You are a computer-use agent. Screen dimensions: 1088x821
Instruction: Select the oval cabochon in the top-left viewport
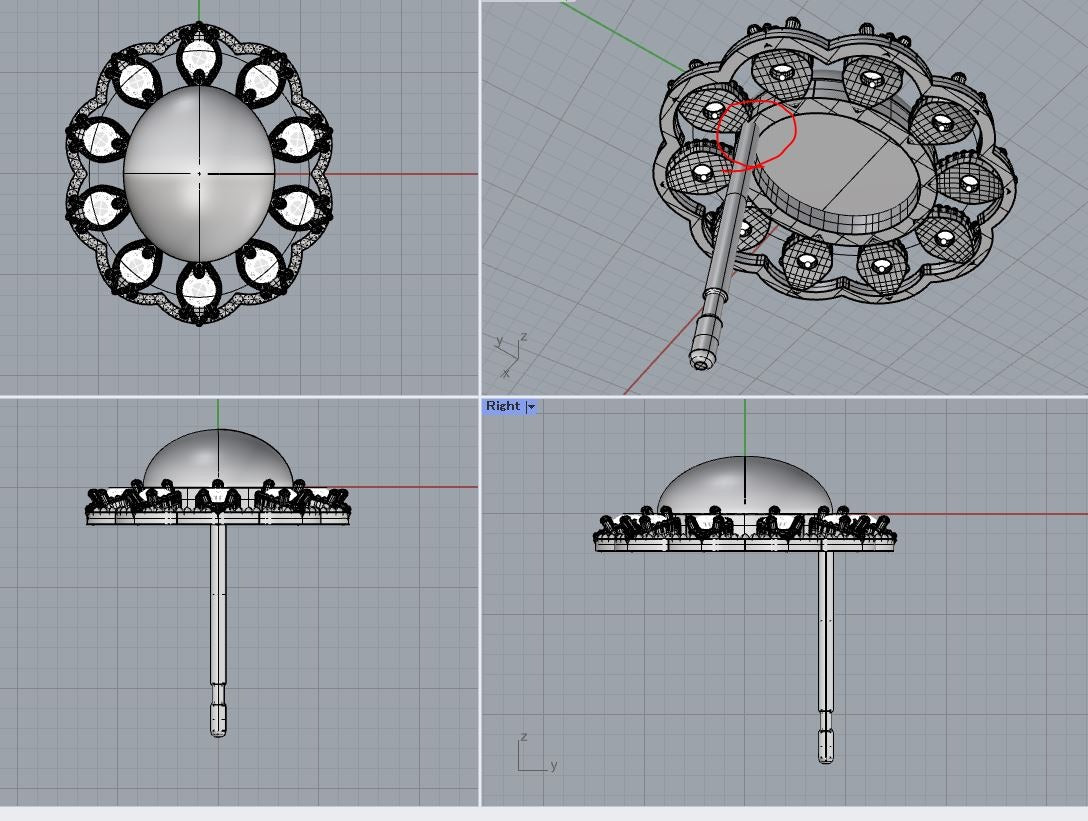[x=199, y=173]
